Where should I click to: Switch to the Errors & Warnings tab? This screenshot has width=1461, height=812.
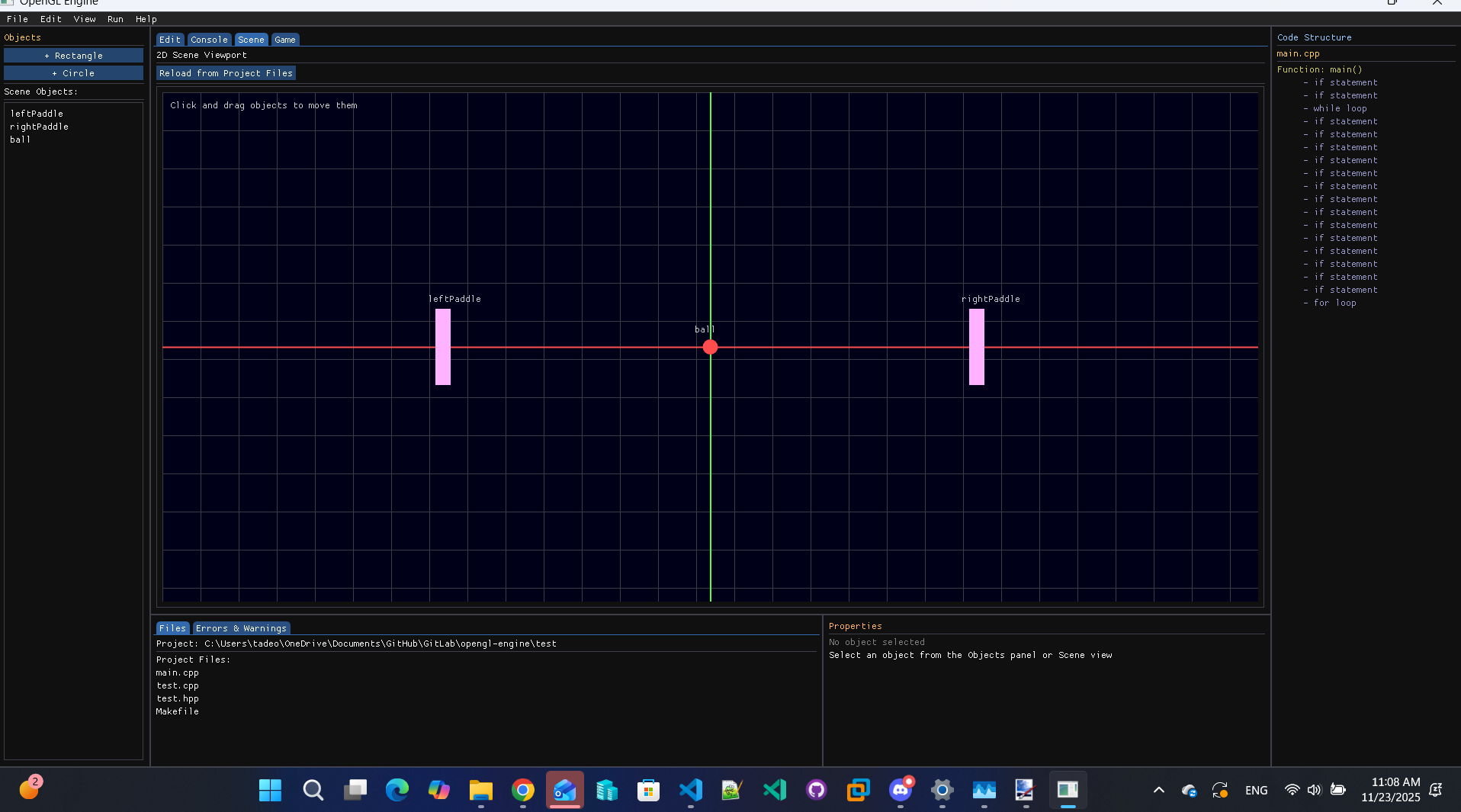pyautogui.click(x=241, y=627)
